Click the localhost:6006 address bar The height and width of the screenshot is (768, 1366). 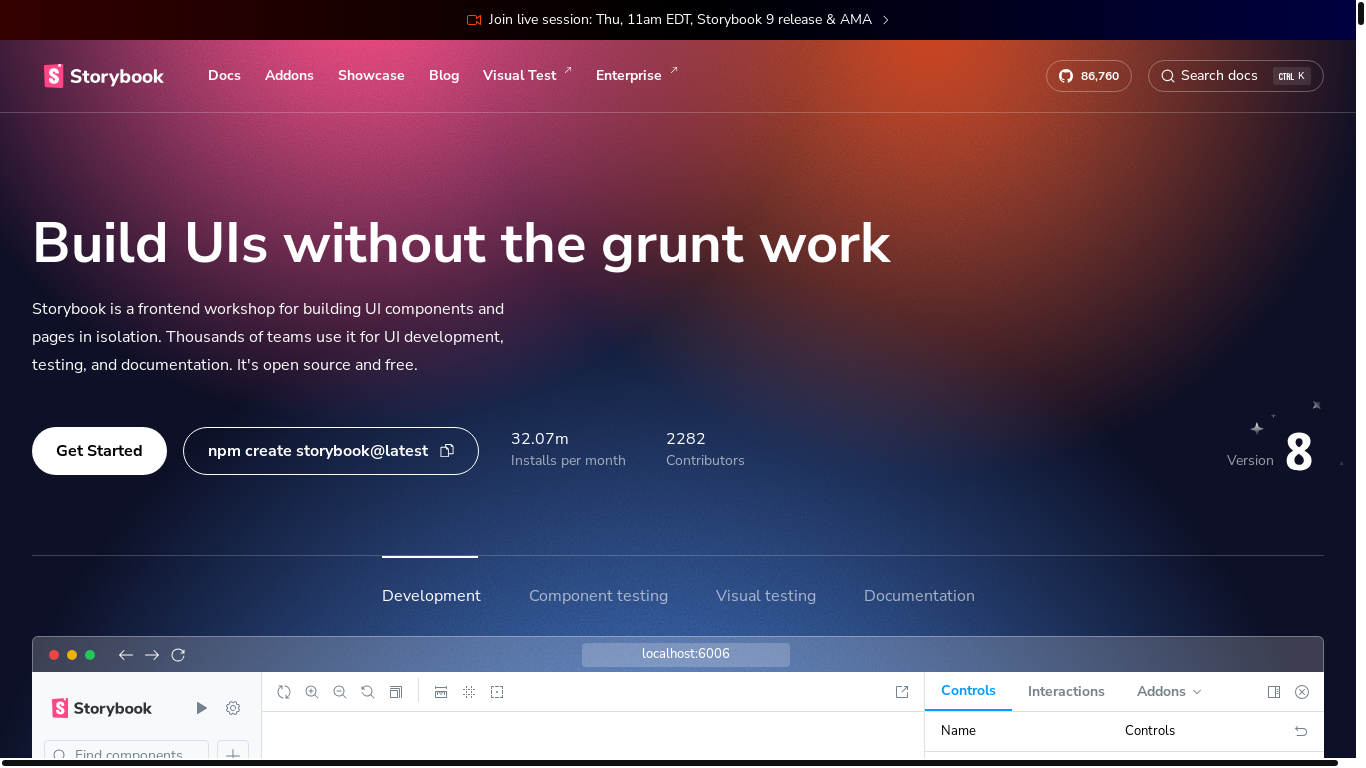click(x=686, y=654)
